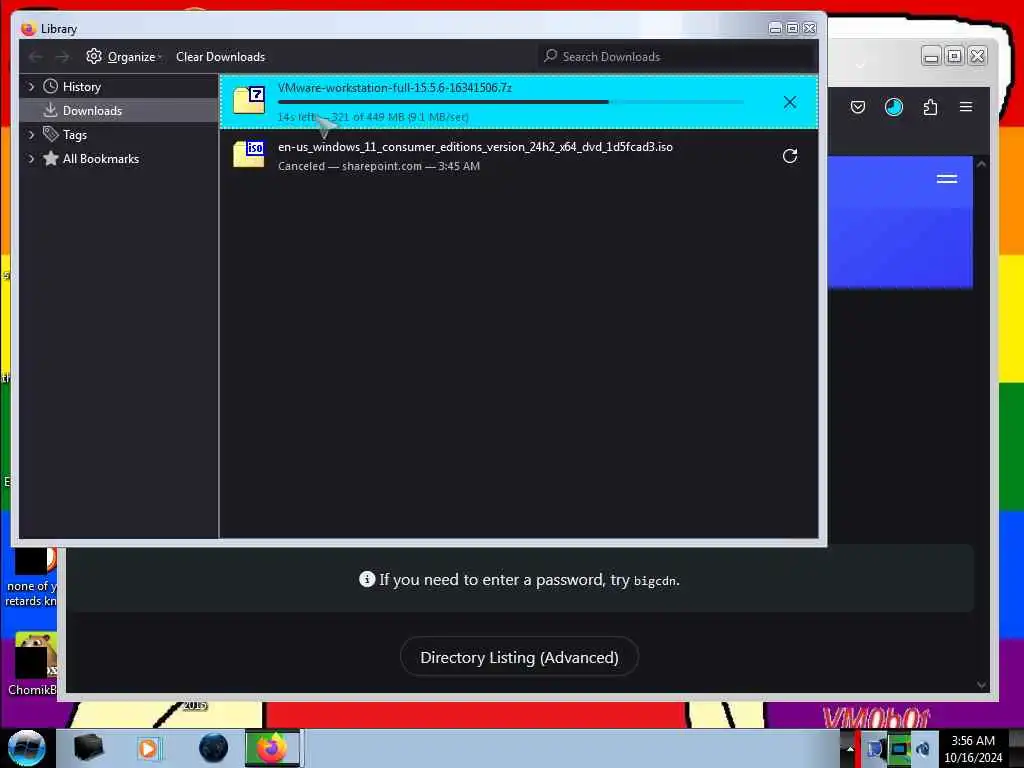Open the Windows Start orb

coord(26,748)
